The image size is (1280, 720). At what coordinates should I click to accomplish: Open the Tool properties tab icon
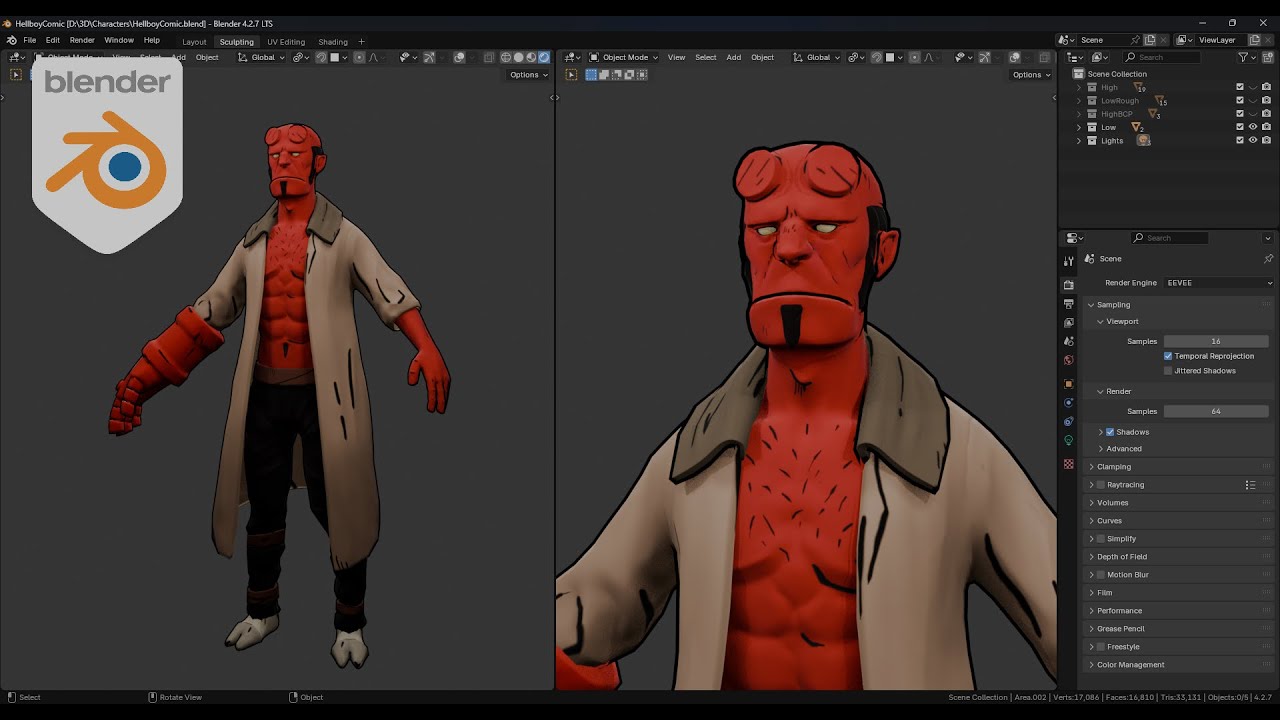[x=1069, y=261]
